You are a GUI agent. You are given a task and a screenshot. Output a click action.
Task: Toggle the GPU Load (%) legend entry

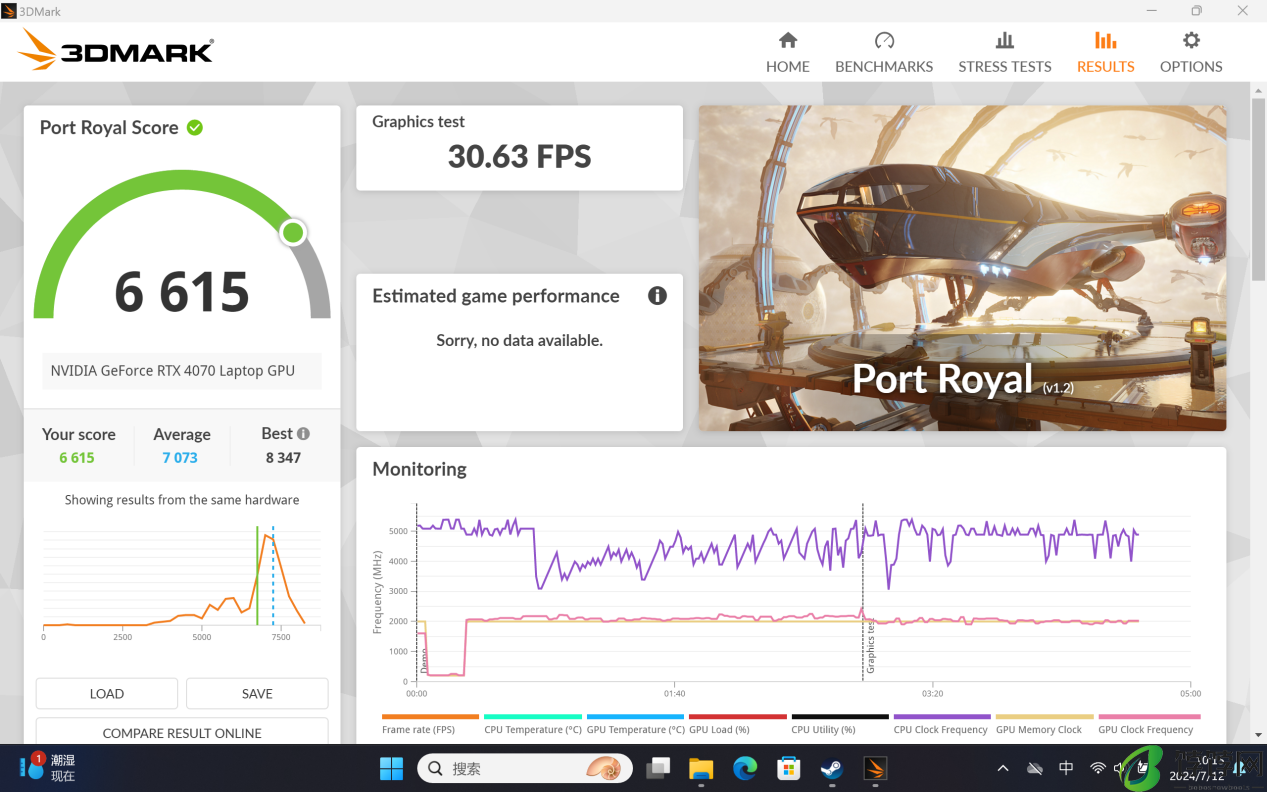(x=738, y=724)
